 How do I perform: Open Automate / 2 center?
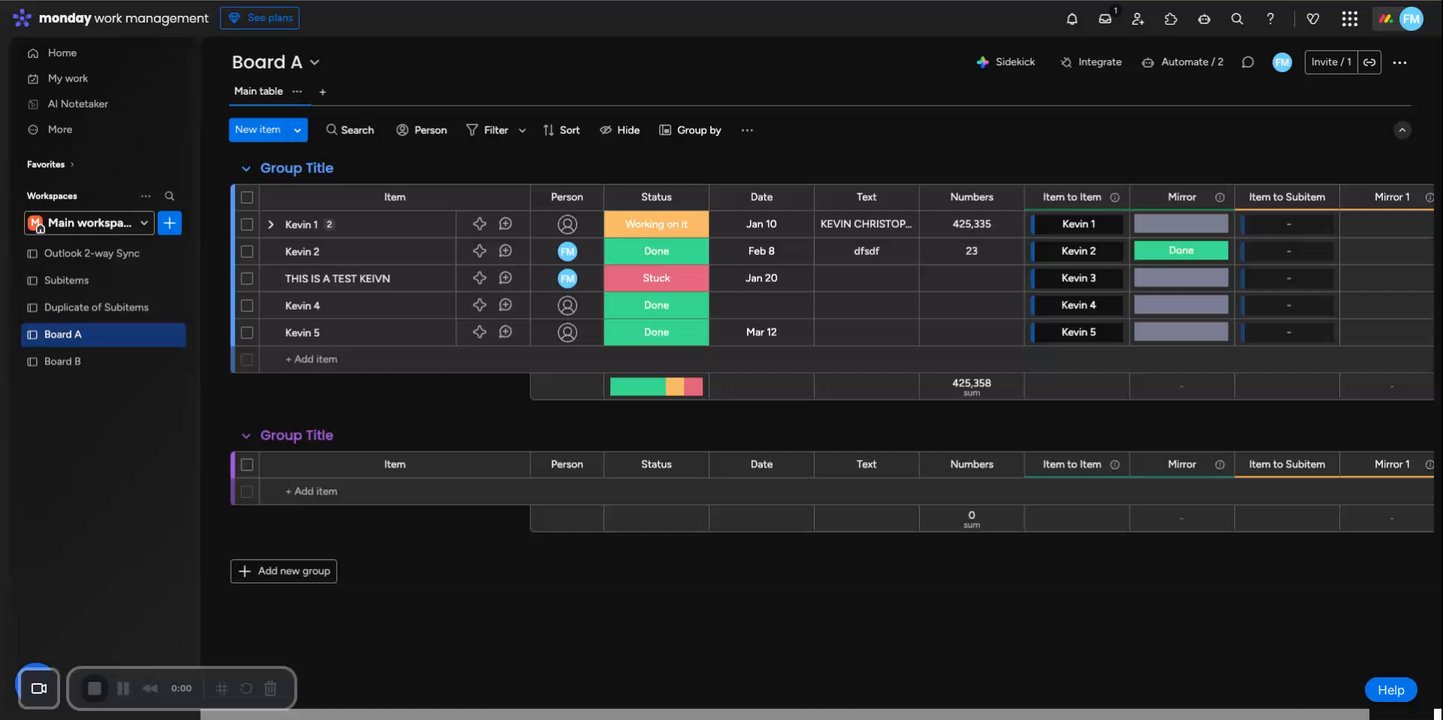coord(1183,62)
